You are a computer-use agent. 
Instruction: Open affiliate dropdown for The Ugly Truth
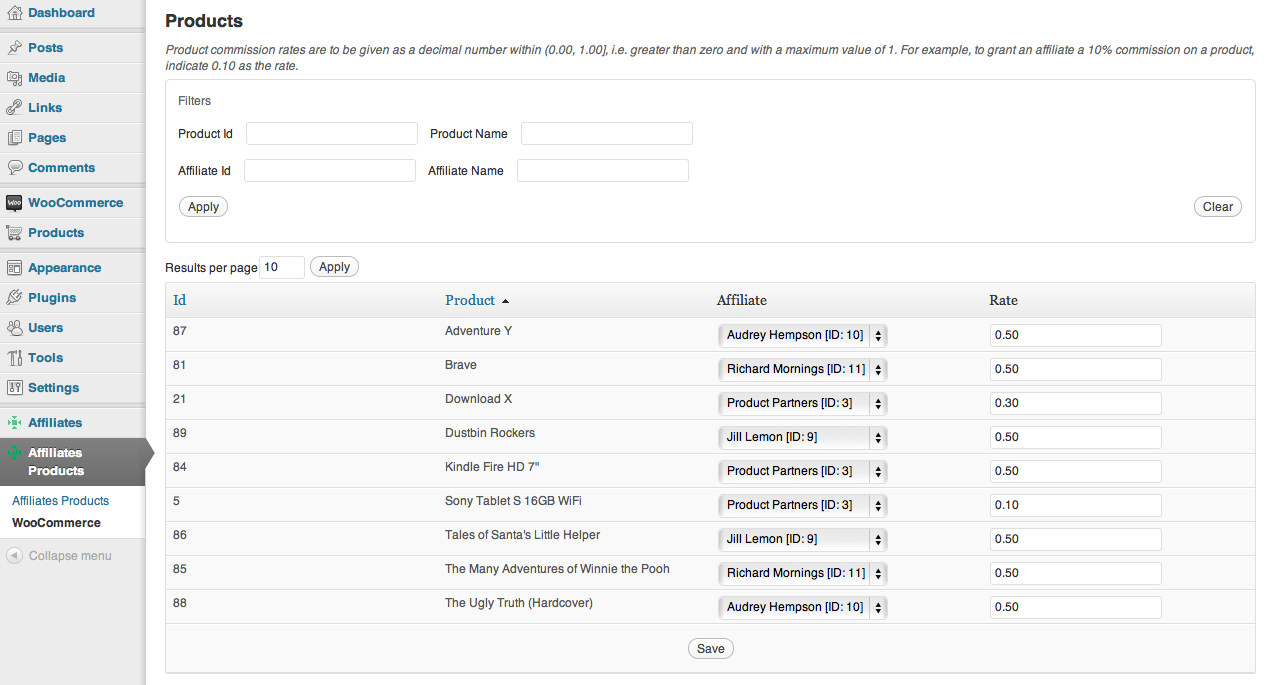802,607
